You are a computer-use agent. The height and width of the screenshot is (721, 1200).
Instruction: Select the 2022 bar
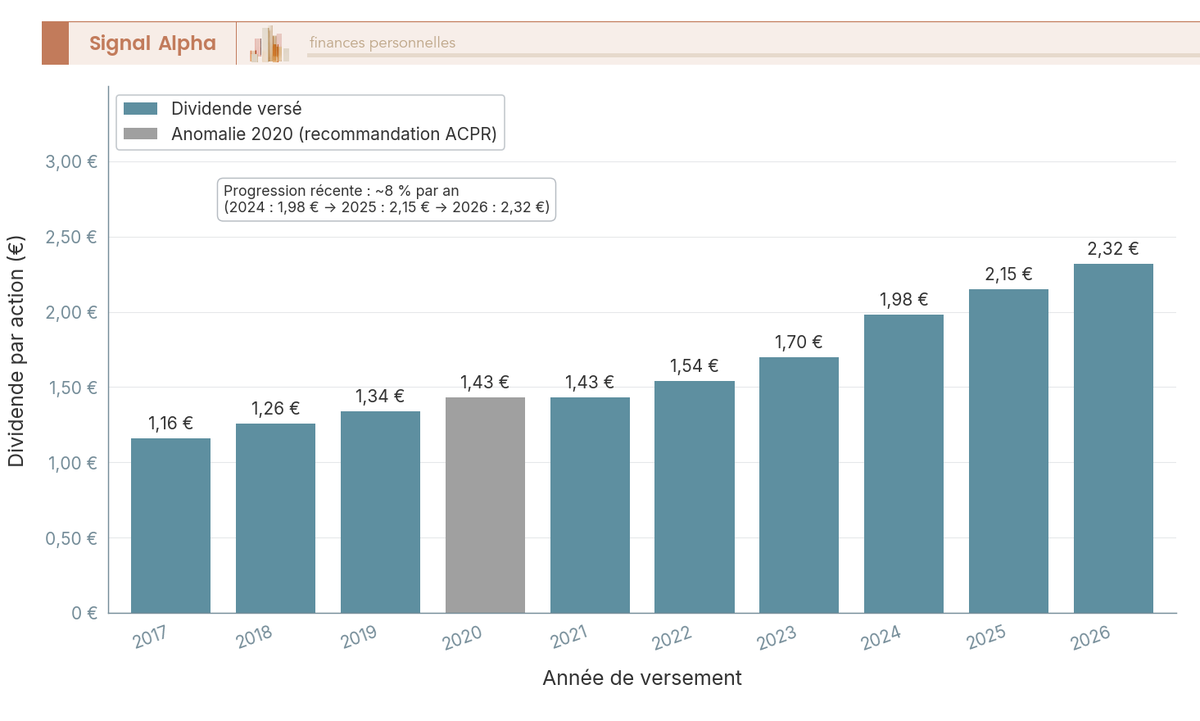pos(695,497)
